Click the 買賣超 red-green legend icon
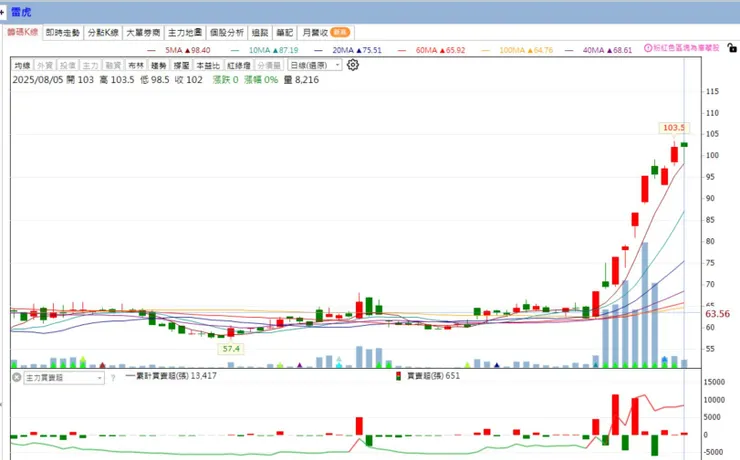 pos(398,376)
